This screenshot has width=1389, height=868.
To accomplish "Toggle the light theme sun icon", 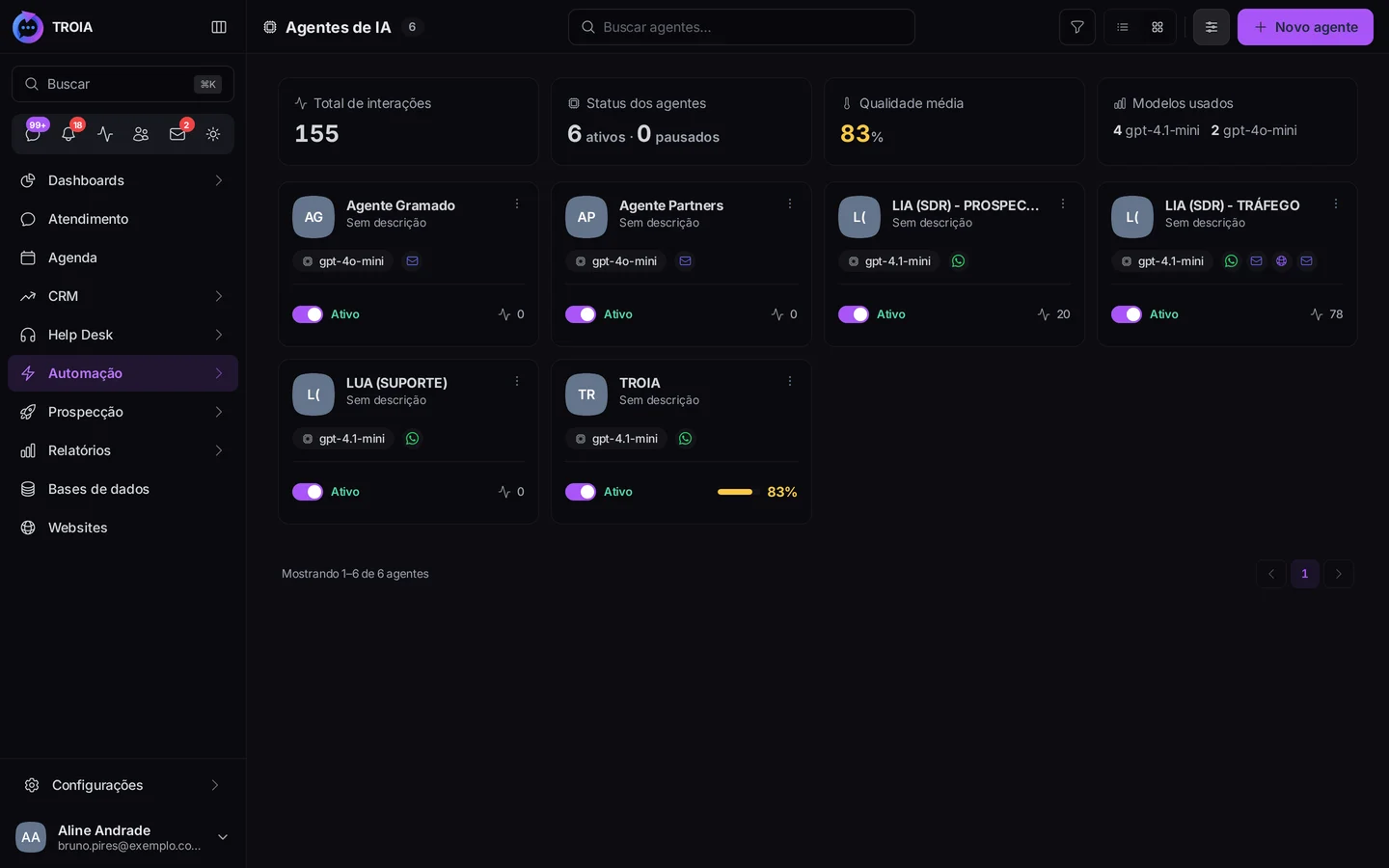I will pyautogui.click(x=213, y=134).
